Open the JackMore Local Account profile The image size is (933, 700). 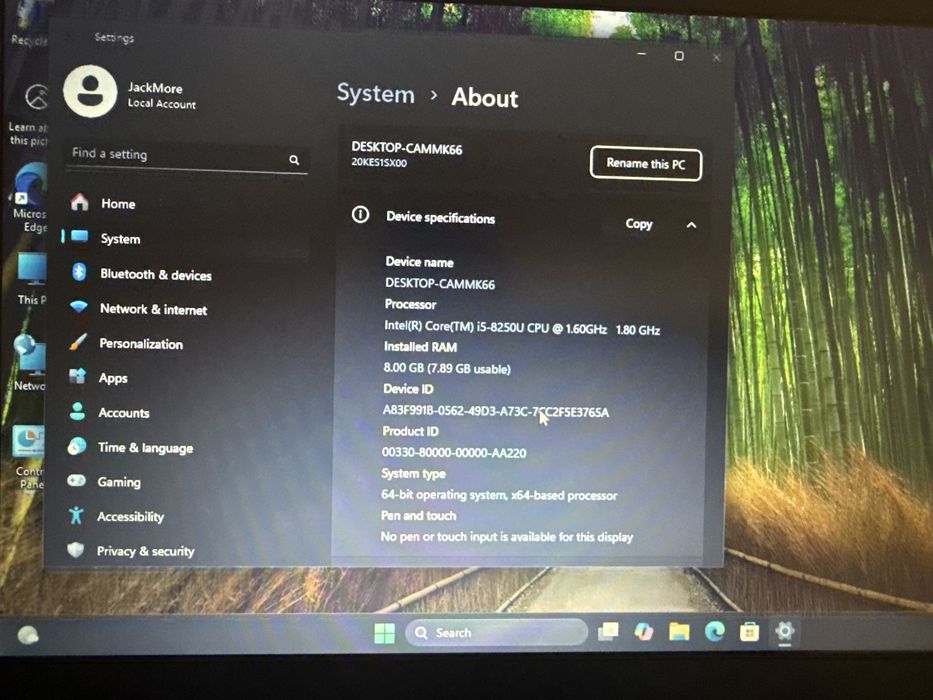click(131, 92)
